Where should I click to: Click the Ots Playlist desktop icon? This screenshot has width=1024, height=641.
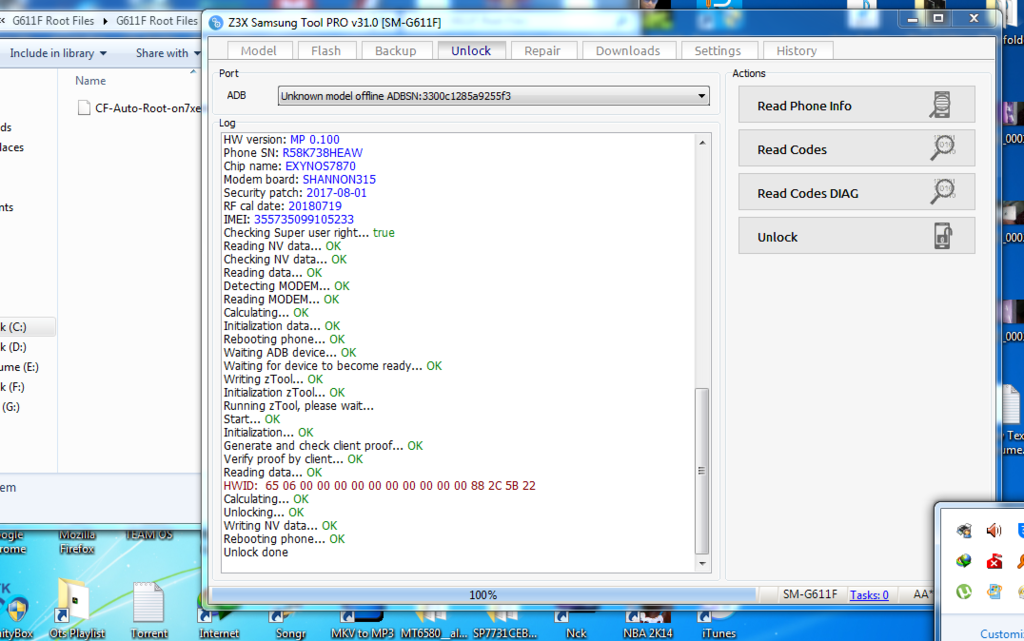pos(76,610)
